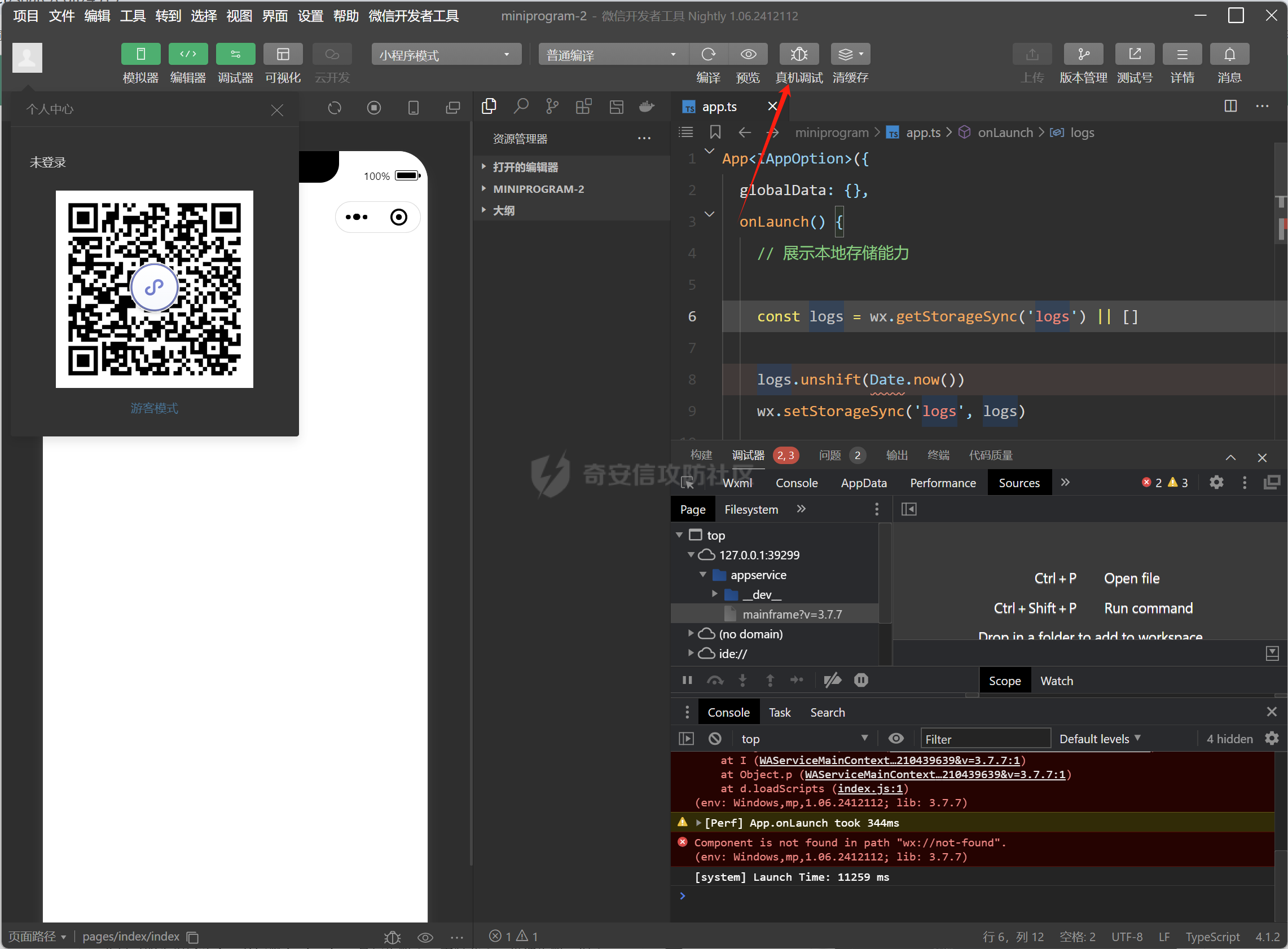Open the explorer files icon

(489, 106)
